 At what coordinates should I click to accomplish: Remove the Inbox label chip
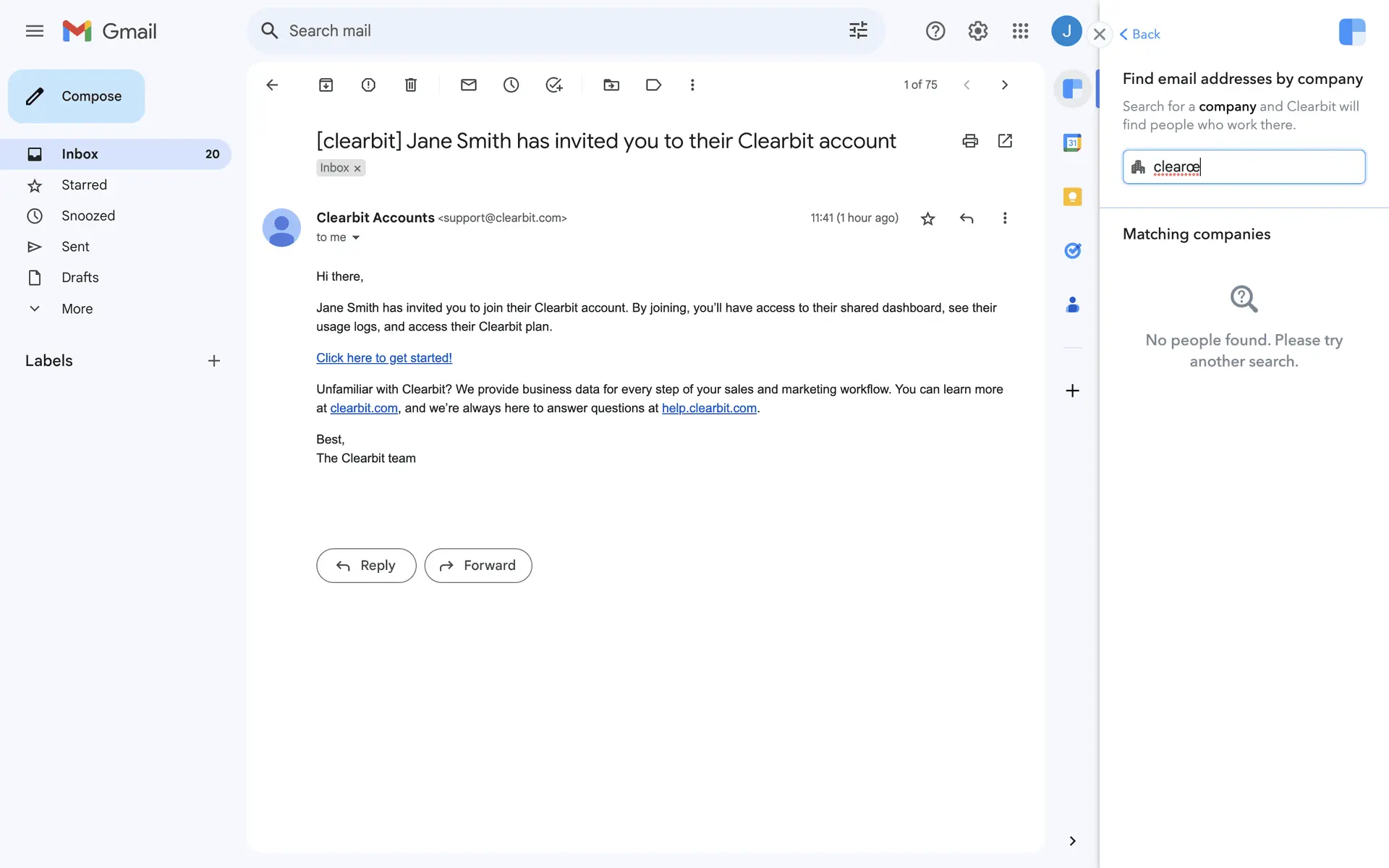pos(357,169)
